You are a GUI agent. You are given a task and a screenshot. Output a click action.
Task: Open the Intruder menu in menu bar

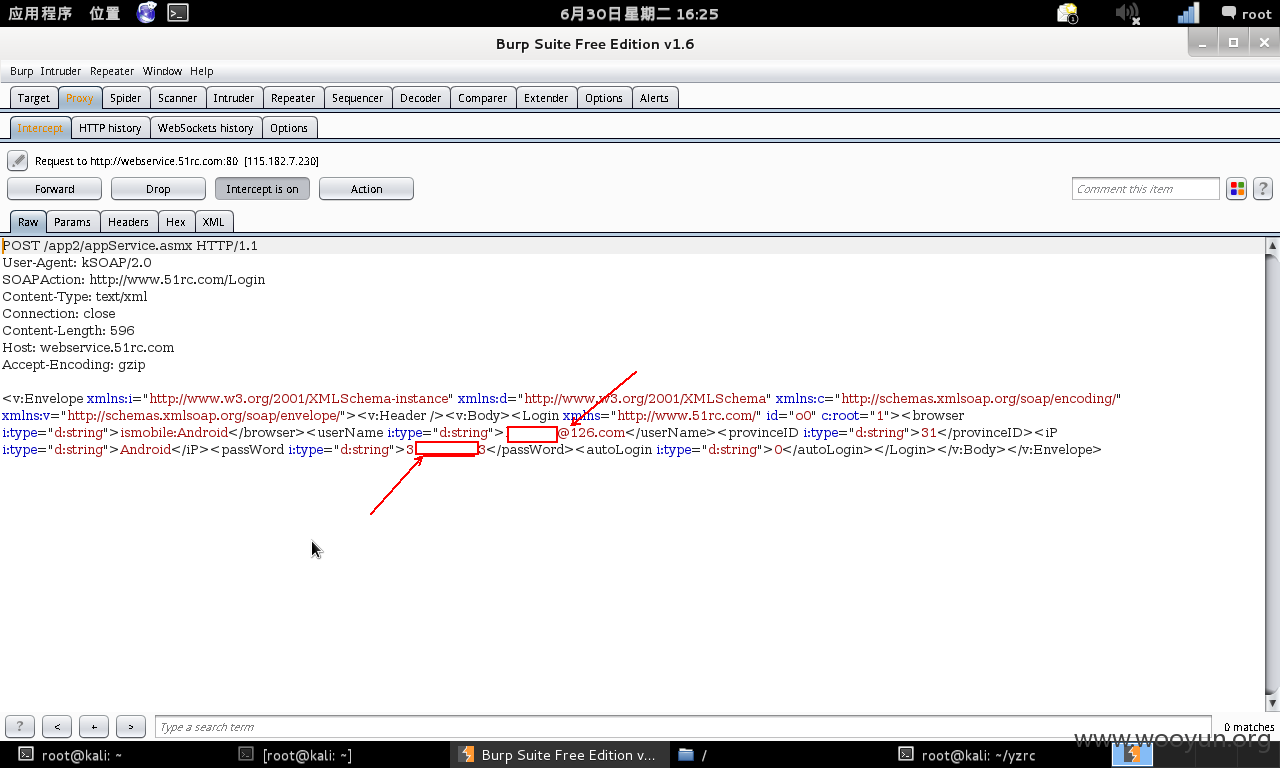click(61, 71)
